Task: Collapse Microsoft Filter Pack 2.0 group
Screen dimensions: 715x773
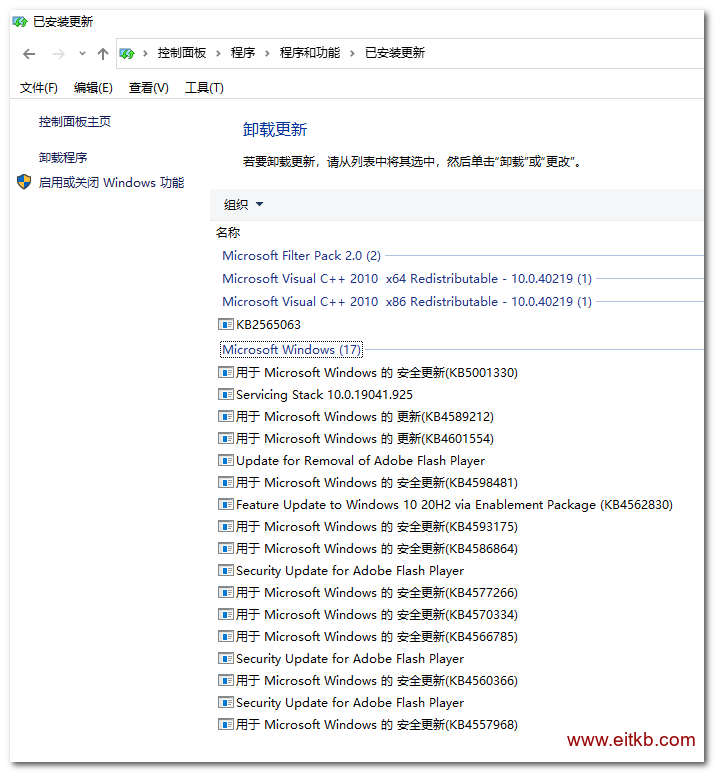Action: [301, 255]
